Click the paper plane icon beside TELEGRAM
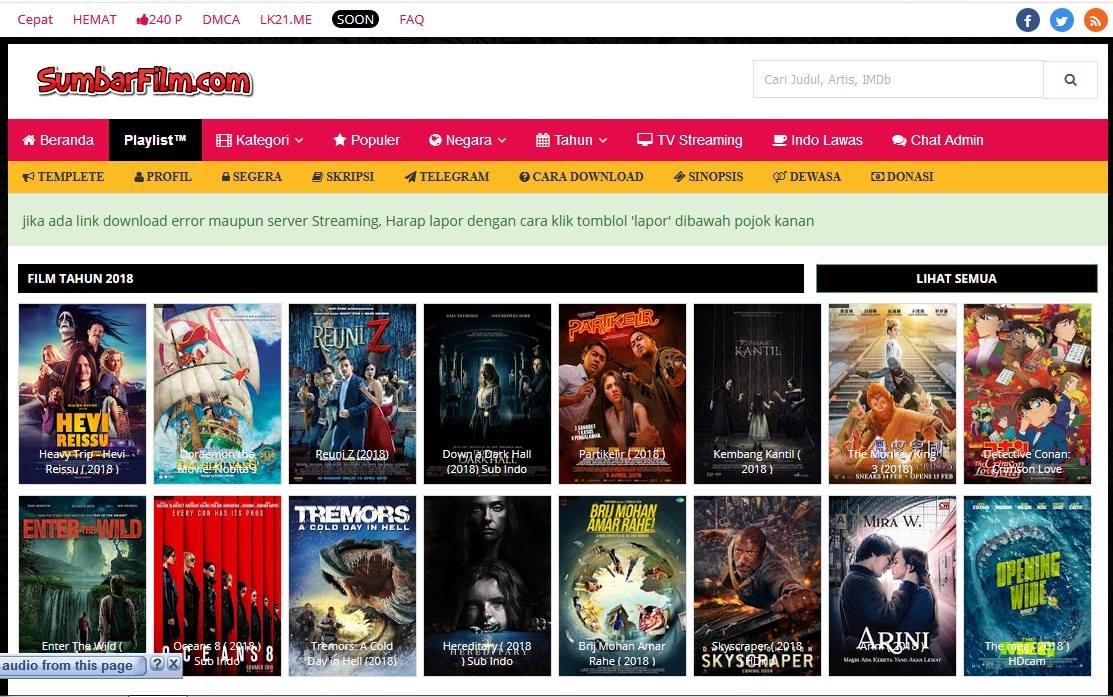Screen dimensions: 1113x697 coord(410,177)
